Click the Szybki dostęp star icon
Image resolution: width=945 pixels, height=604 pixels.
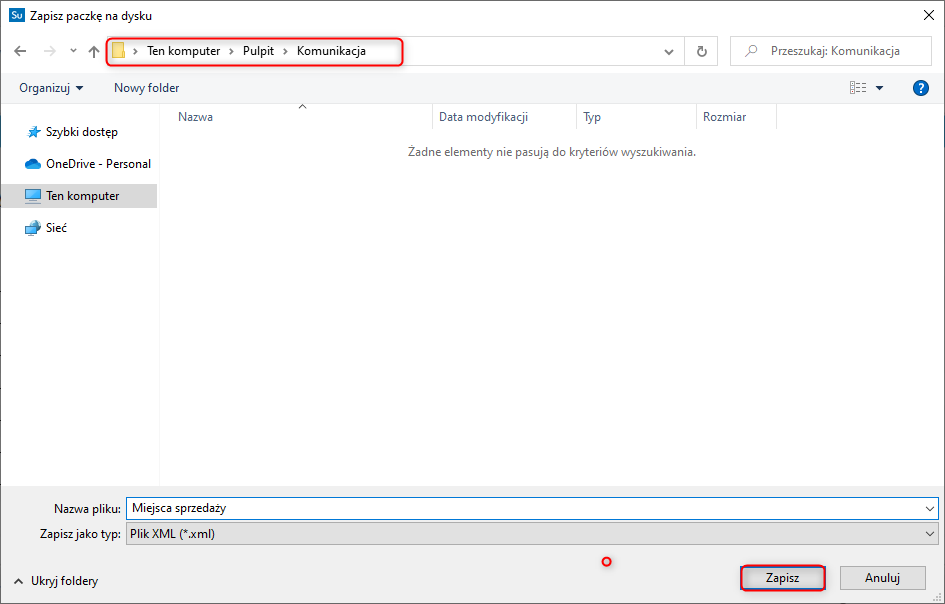click(x=34, y=132)
